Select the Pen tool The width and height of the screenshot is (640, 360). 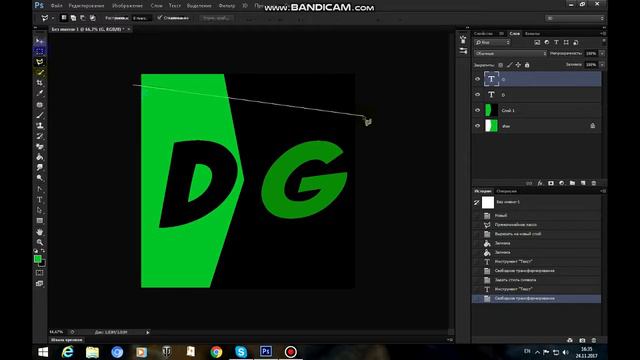(x=40, y=189)
